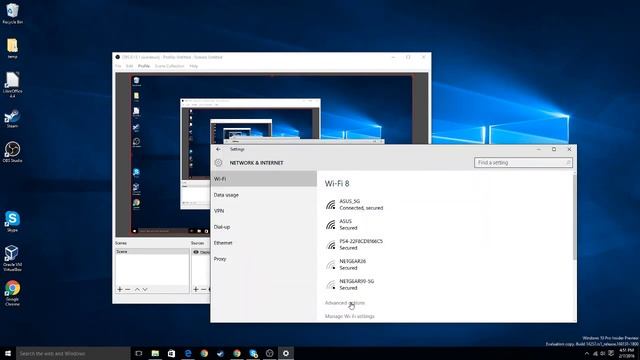
Task: Open the Recycle Bin desktop icon
Action: click(12, 13)
